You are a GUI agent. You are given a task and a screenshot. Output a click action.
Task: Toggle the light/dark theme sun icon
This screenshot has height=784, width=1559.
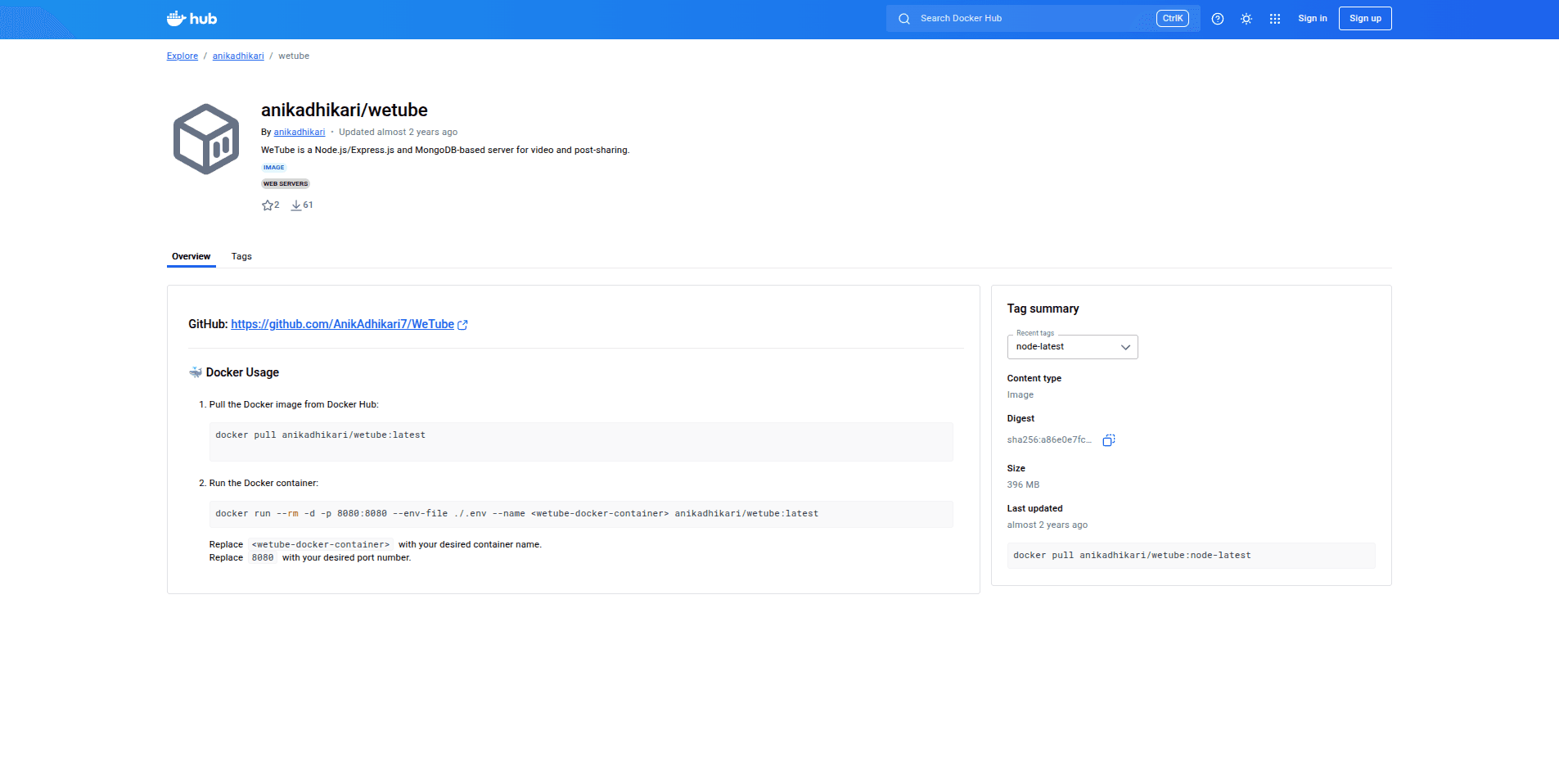point(1246,19)
